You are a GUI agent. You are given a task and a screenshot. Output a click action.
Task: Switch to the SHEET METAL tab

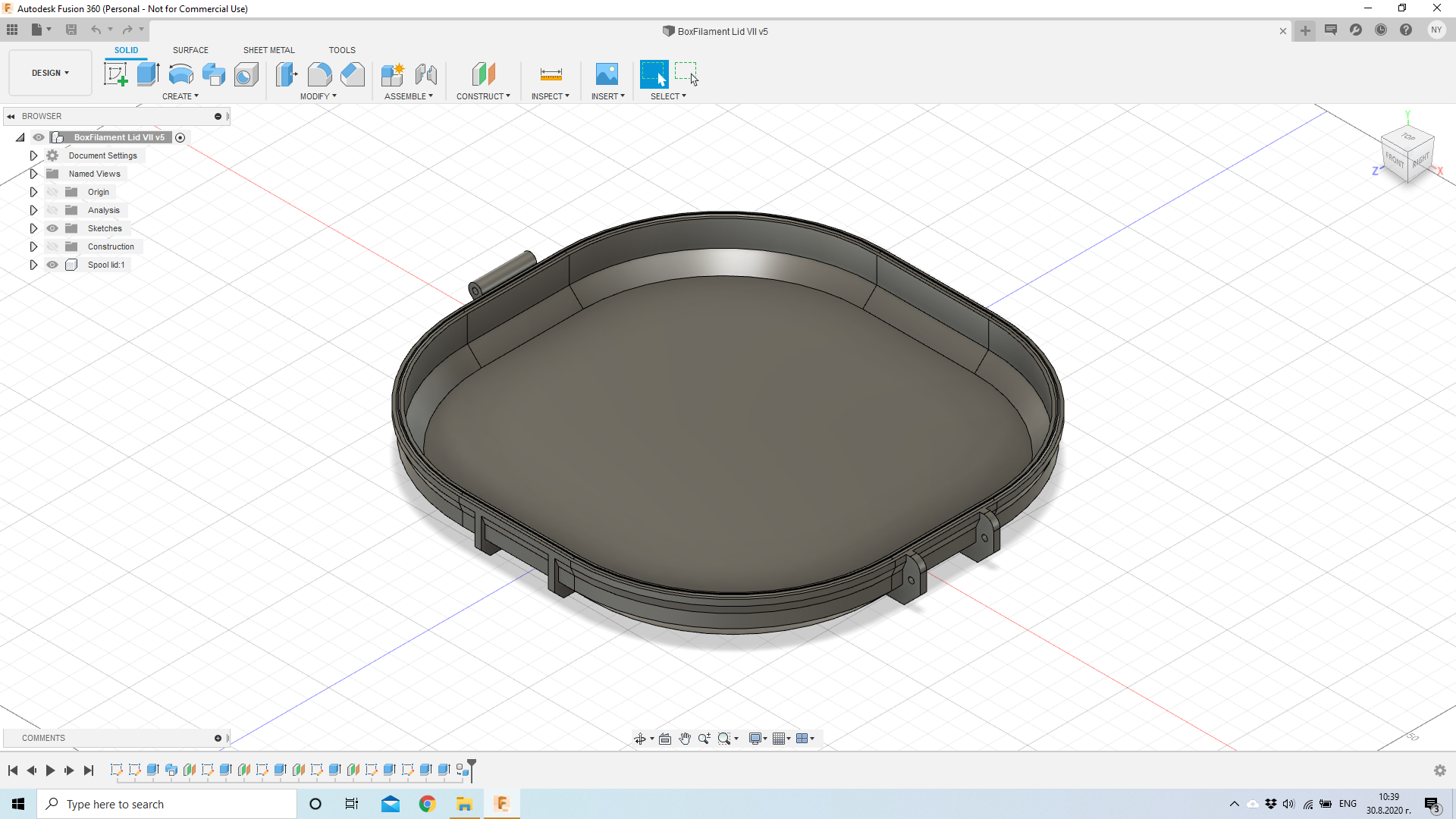point(268,49)
